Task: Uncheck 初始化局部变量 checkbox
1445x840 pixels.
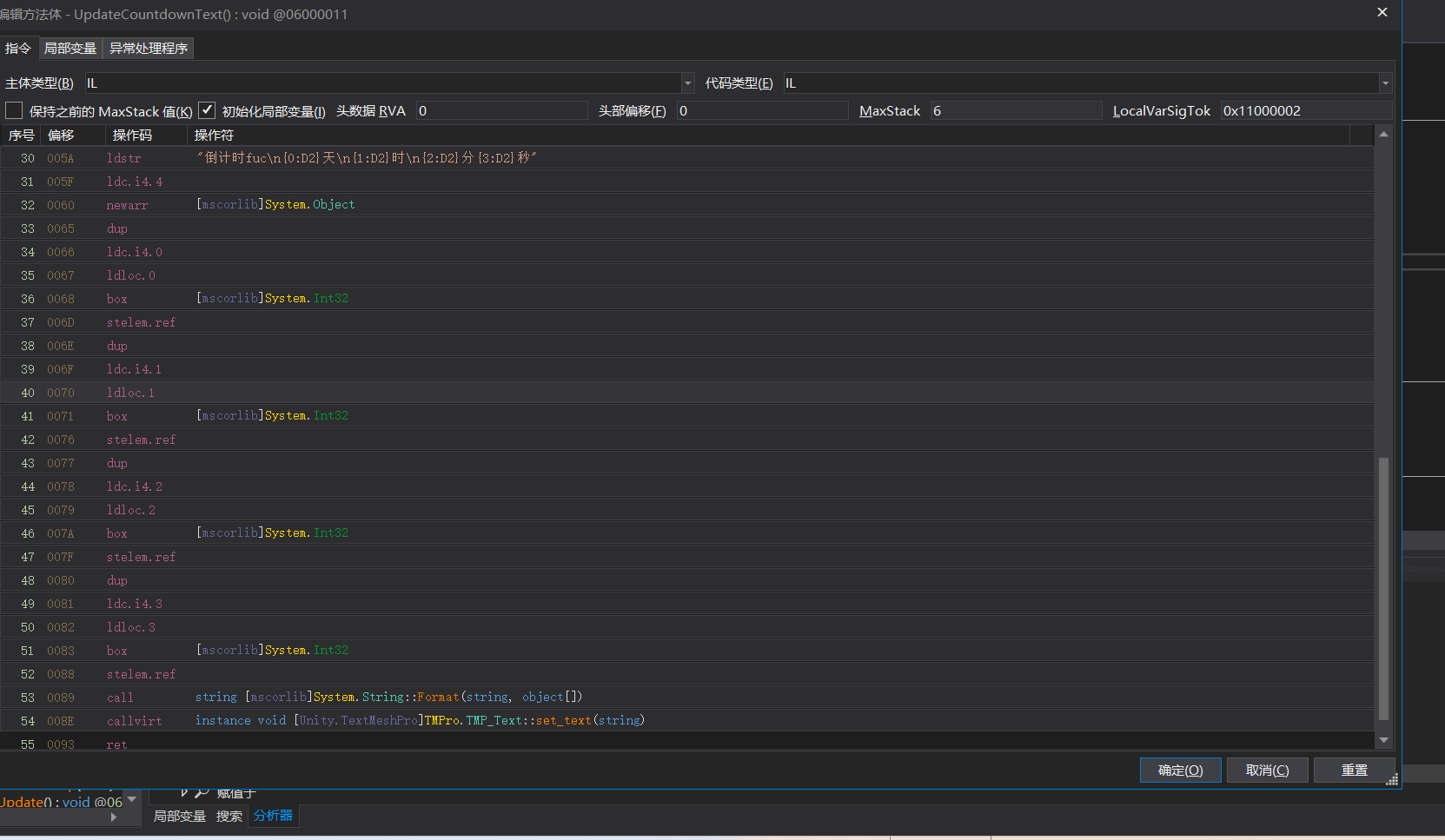Action: tap(207, 110)
